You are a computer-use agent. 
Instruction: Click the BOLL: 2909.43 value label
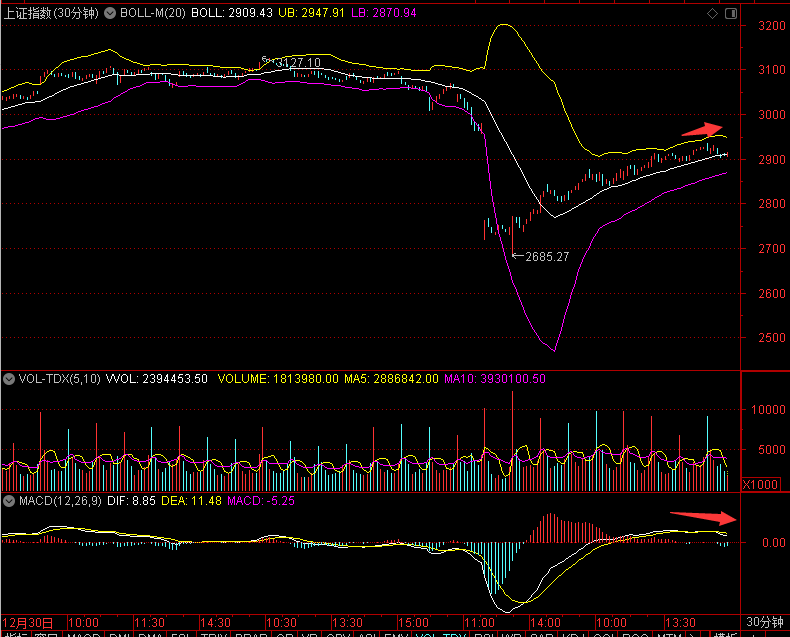pos(232,13)
